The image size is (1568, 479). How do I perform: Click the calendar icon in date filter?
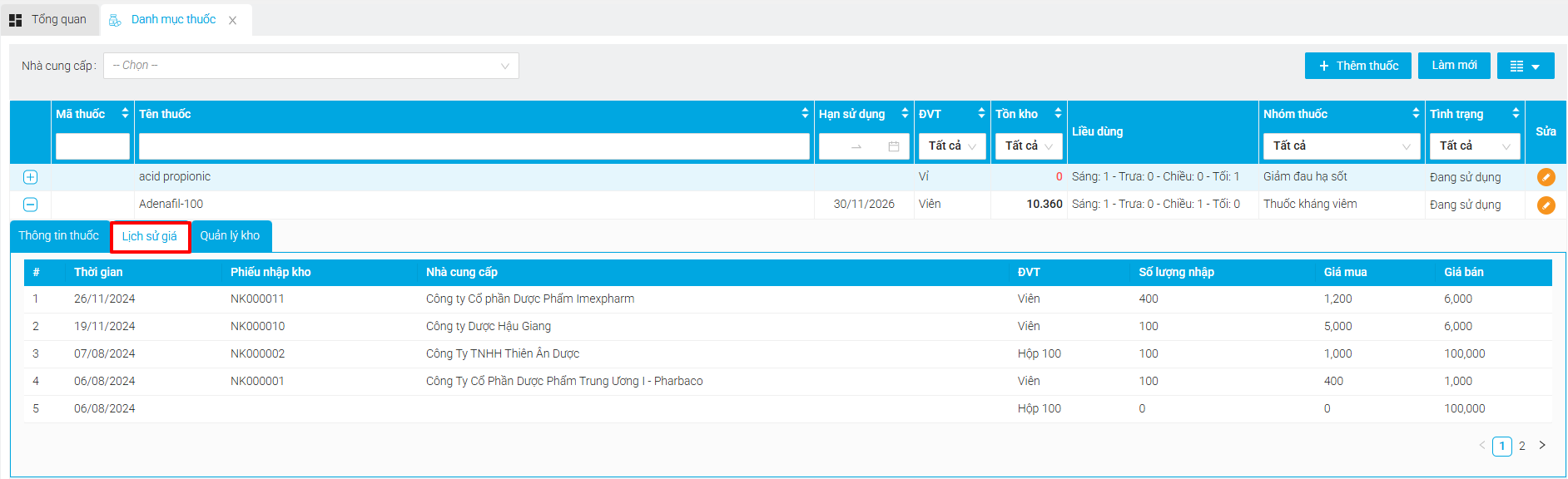click(x=894, y=146)
